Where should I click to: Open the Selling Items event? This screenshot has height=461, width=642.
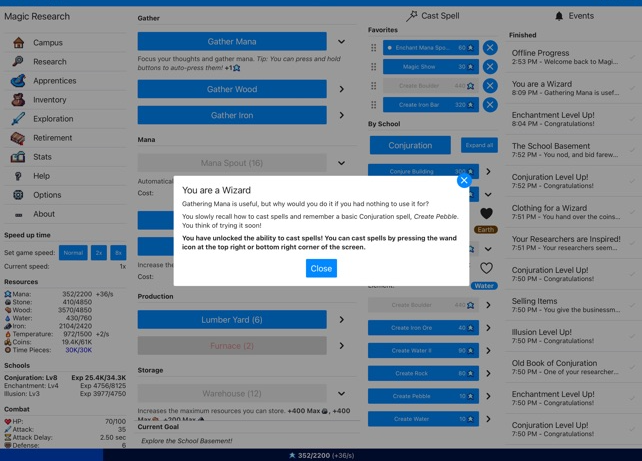[572, 305]
